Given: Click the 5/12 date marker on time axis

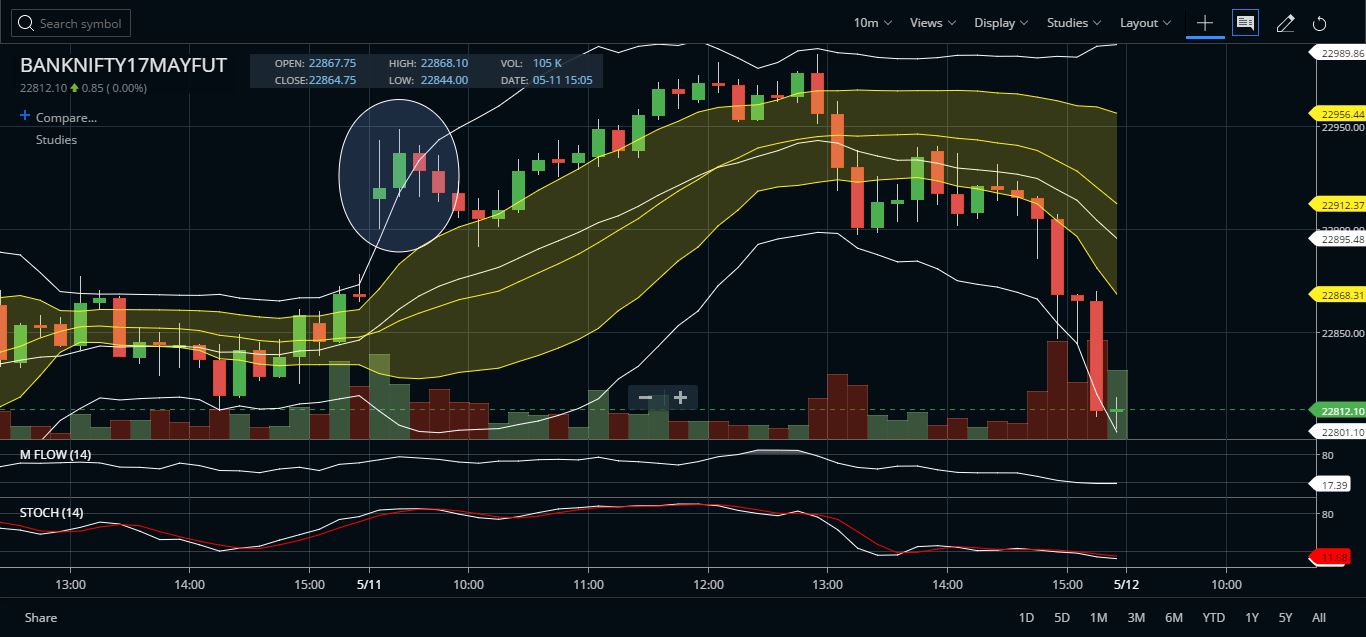Looking at the screenshot, I should click(x=1126, y=584).
